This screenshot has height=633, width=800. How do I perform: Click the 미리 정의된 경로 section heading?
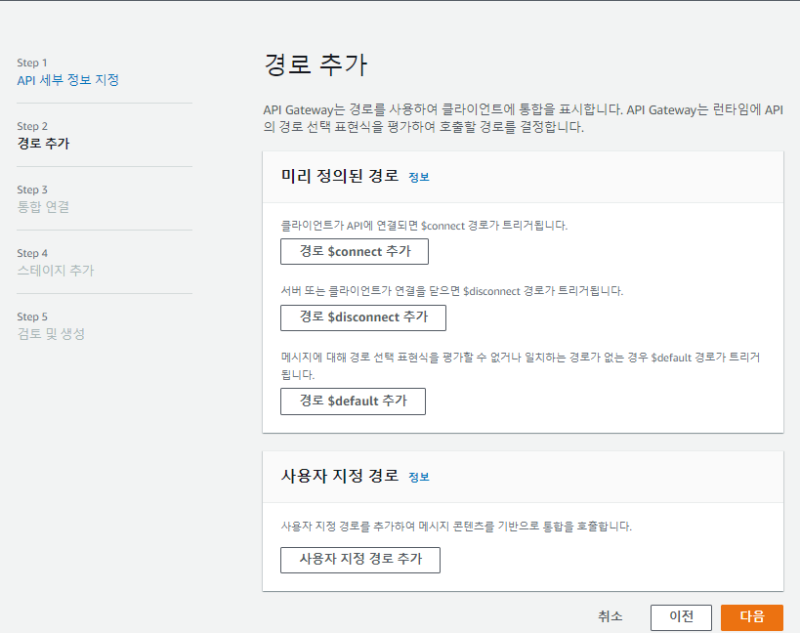340,176
